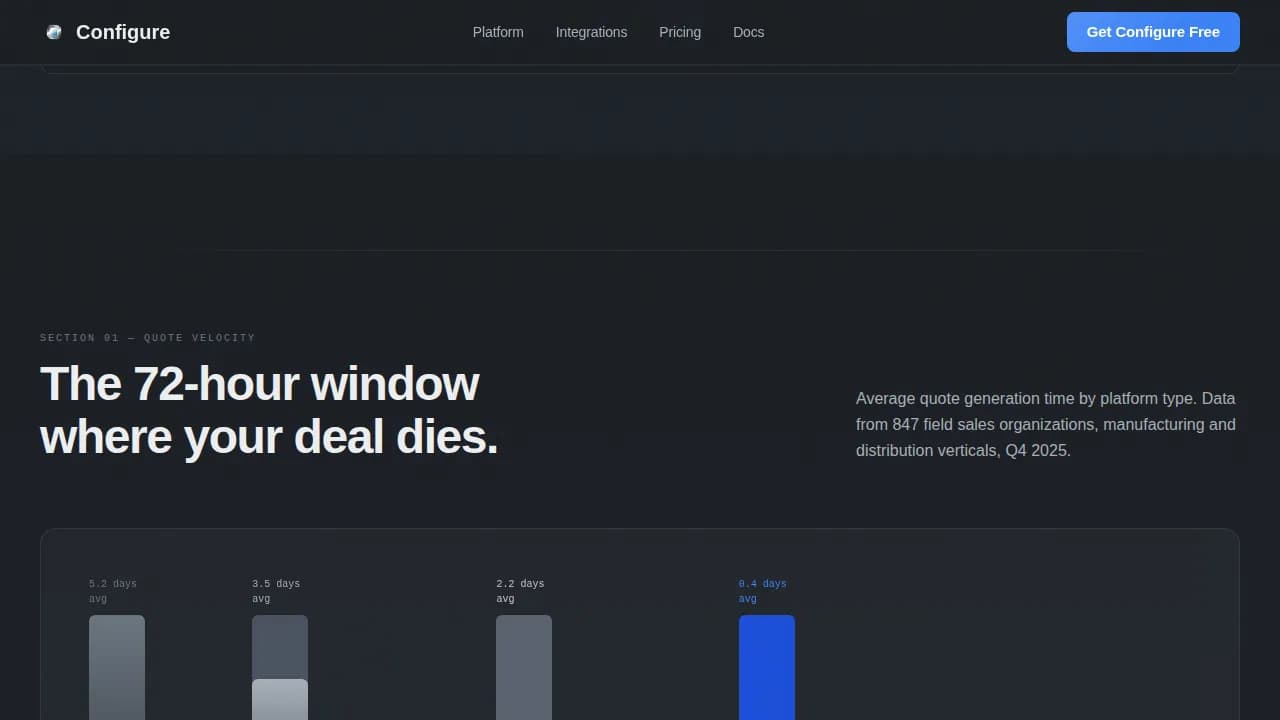1280x720 pixels.
Task: Click the '2.2 days avg' label
Action: pyautogui.click(x=520, y=591)
